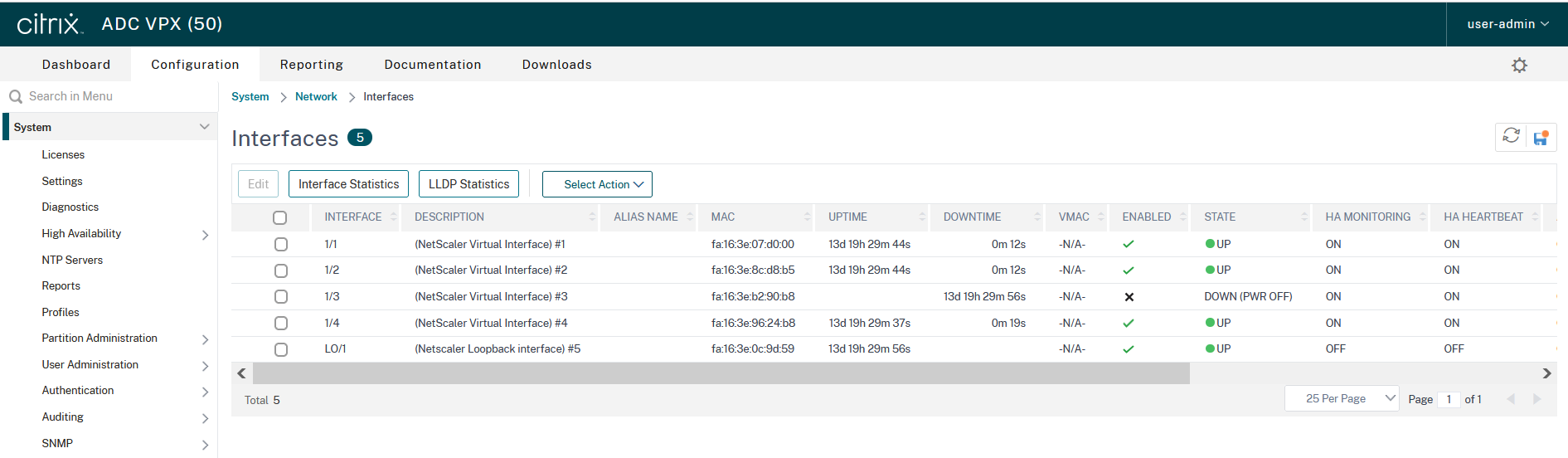Toggle the select-all header checkbox
The width and height of the screenshot is (1568, 458).
pos(279,217)
